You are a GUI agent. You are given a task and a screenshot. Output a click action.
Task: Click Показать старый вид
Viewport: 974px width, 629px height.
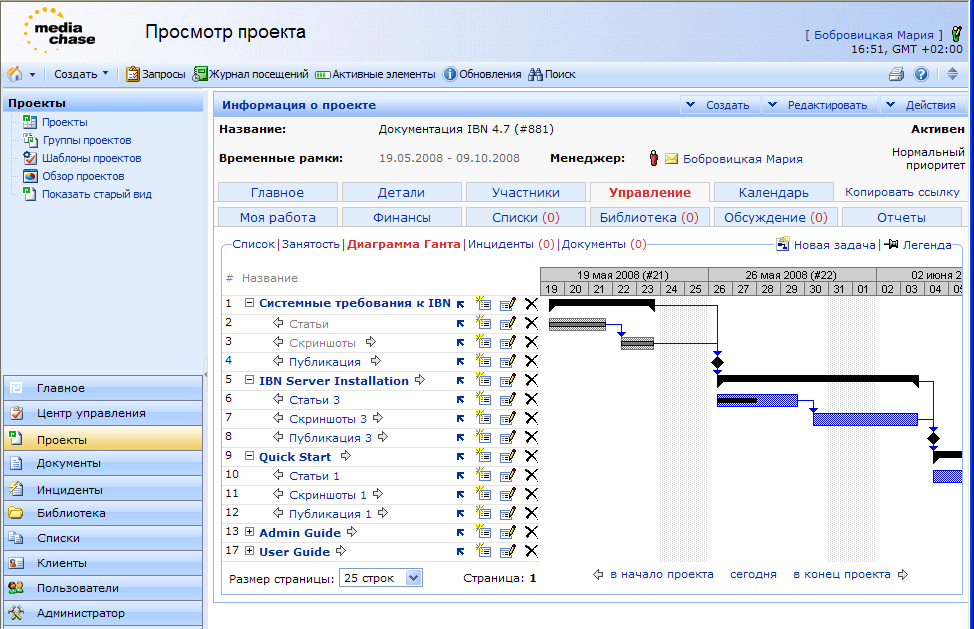click(96, 194)
